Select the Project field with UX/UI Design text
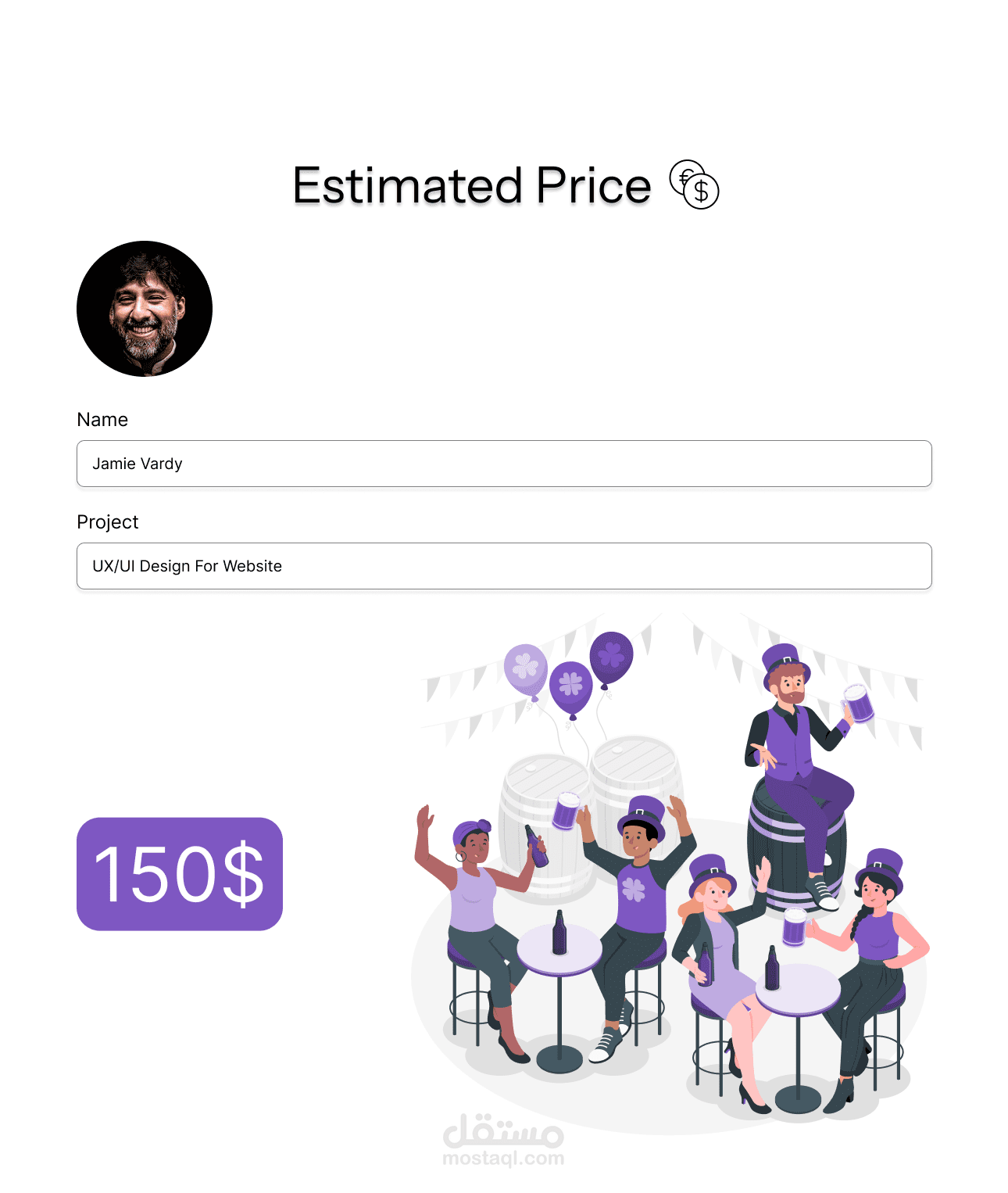1008x1193 pixels. (x=504, y=566)
